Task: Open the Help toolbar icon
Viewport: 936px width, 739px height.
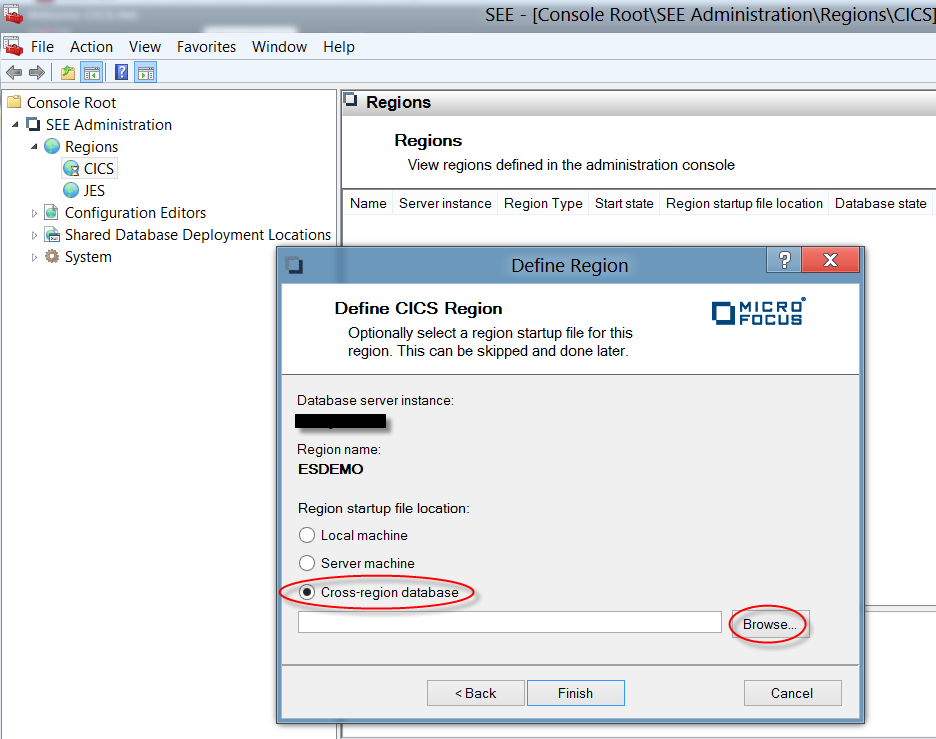Action: (x=121, y=72)
